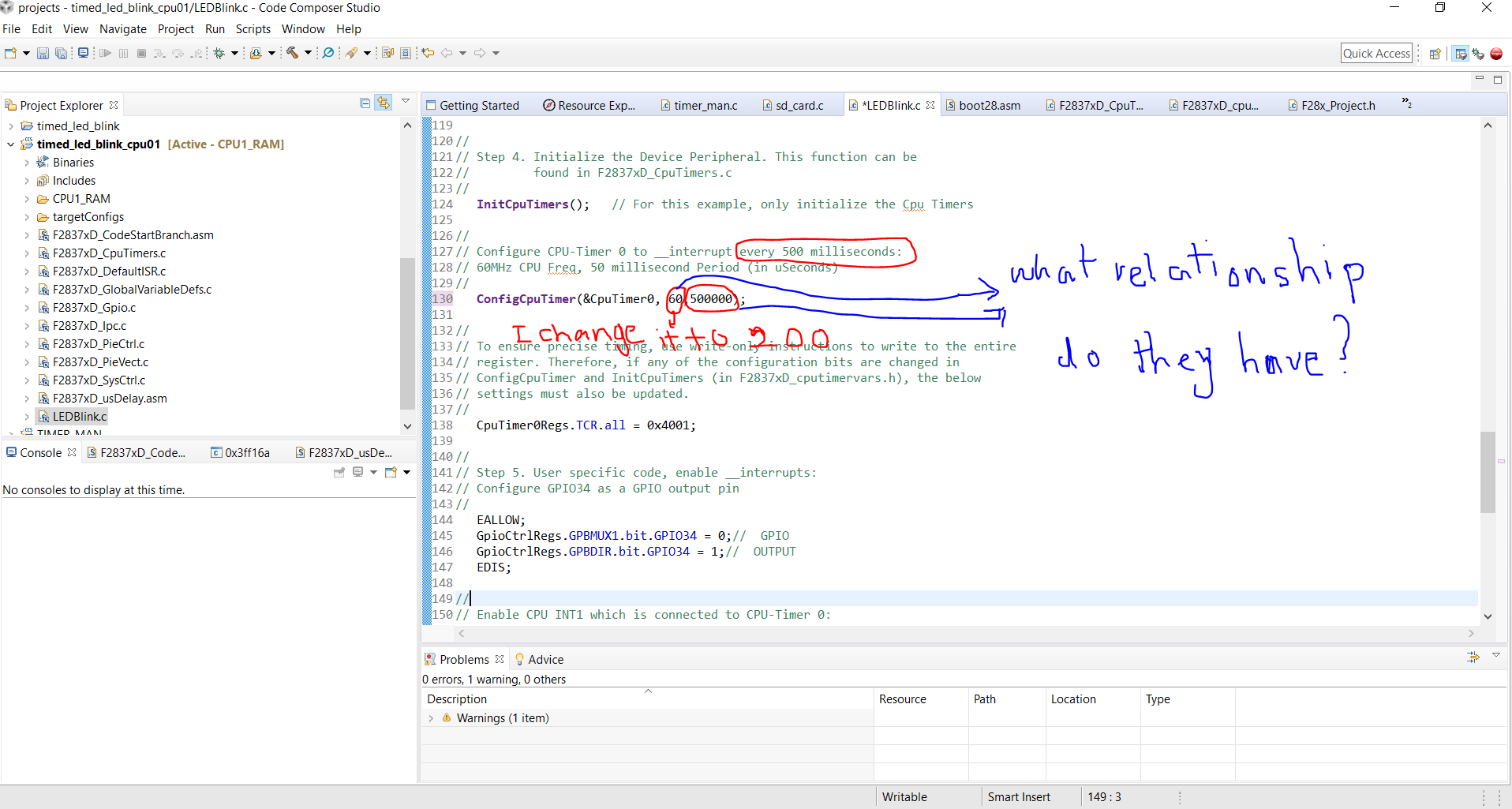Expand the Warnings (1 item) entry
1512x809 pixels.
tap(432, 718)
